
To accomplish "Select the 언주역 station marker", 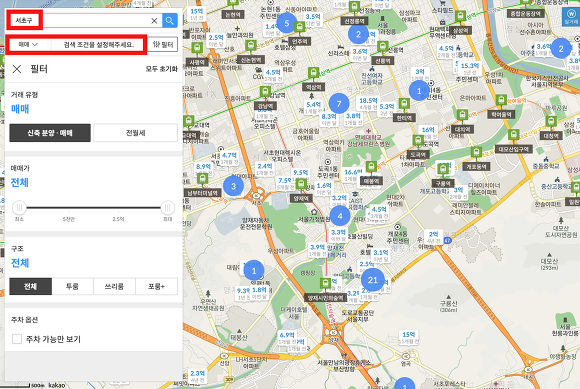I will [299, 34].
